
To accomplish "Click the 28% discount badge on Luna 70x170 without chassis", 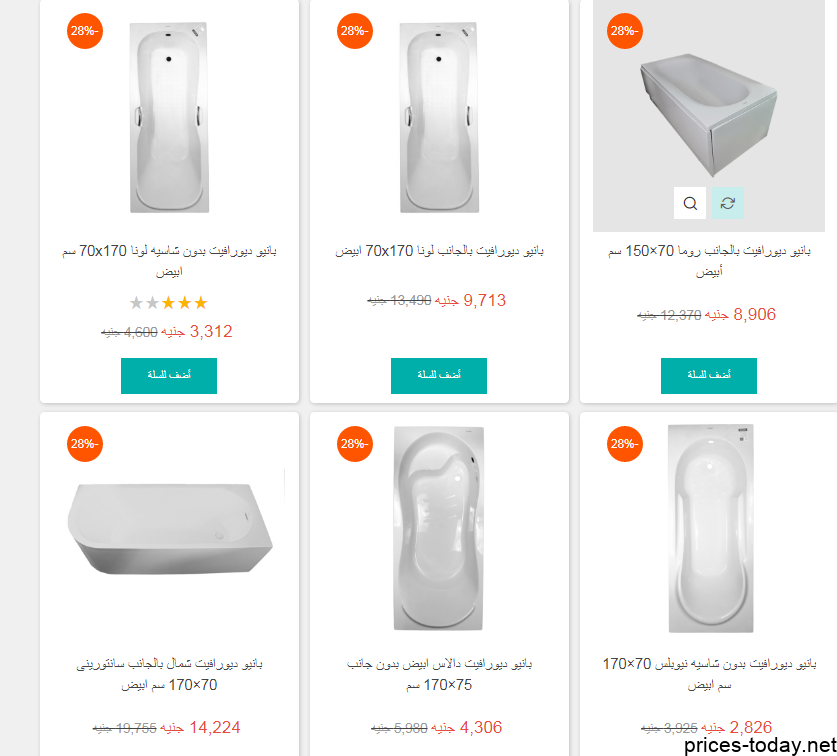I will click(x=85, y=31).
